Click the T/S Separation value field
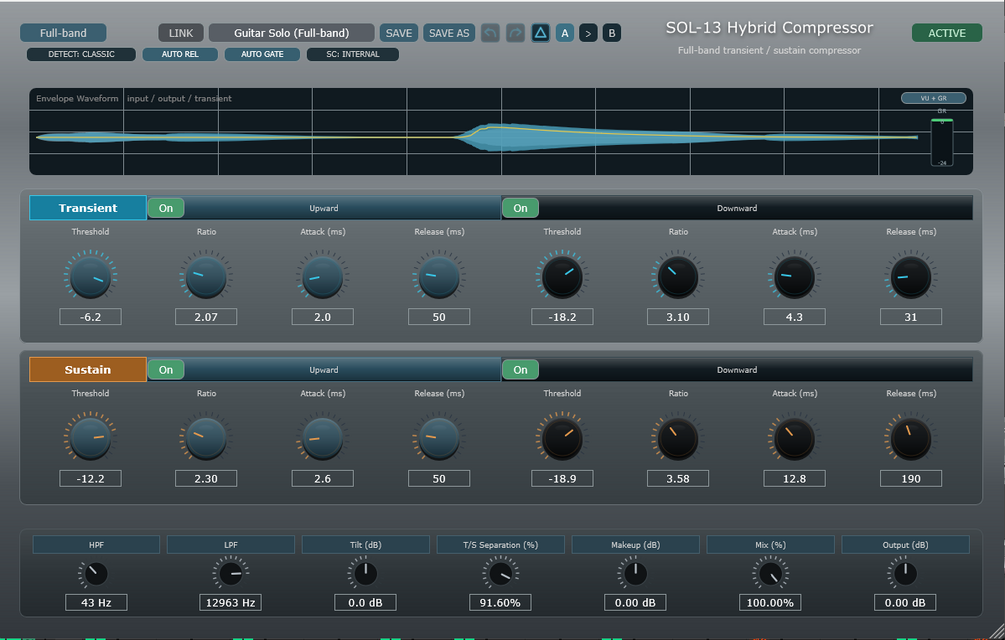This screenshot has height=640, width=1005. click(500, 602)
